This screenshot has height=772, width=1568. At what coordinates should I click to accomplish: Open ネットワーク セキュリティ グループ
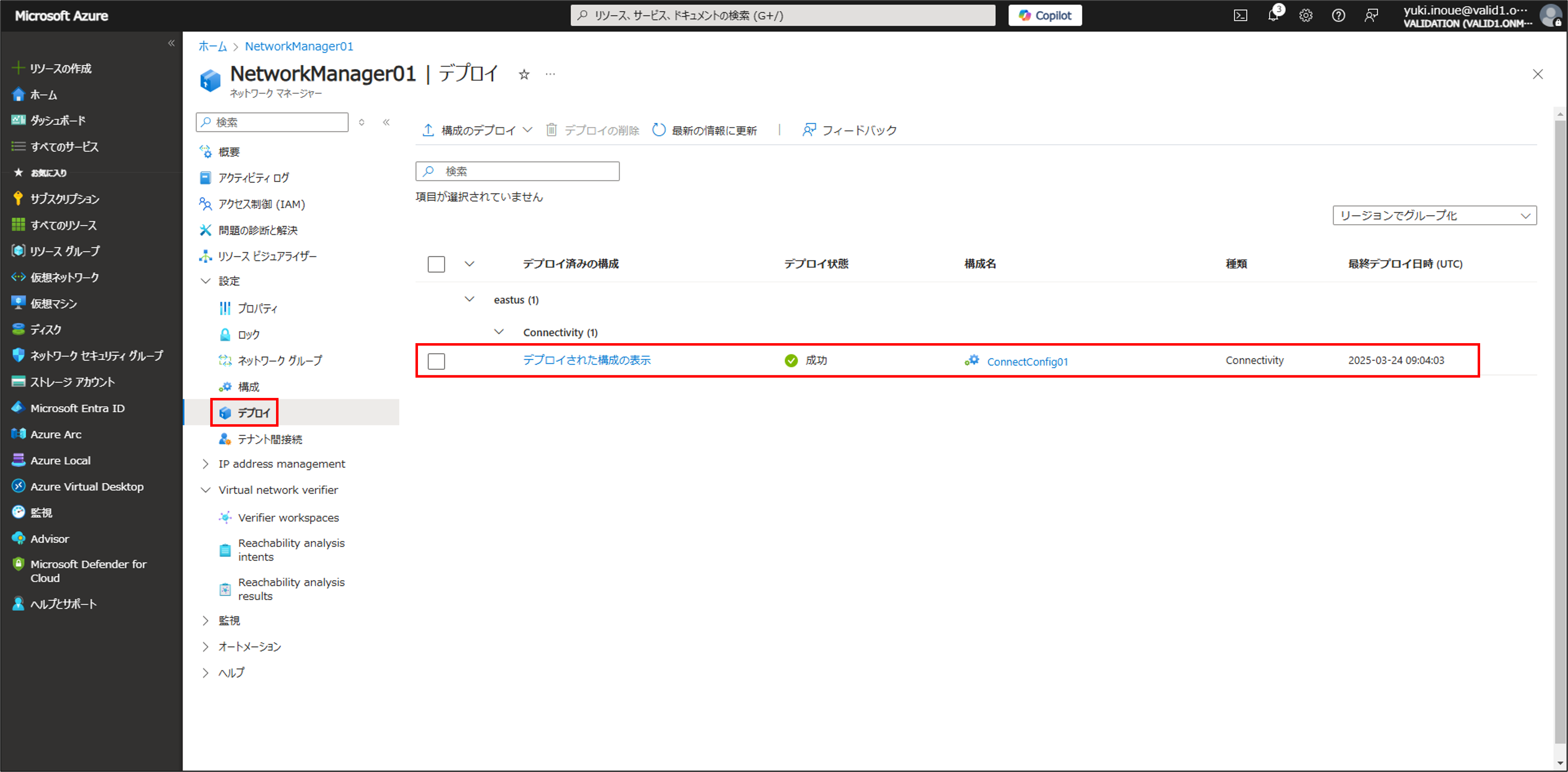(x=87, y=356)
